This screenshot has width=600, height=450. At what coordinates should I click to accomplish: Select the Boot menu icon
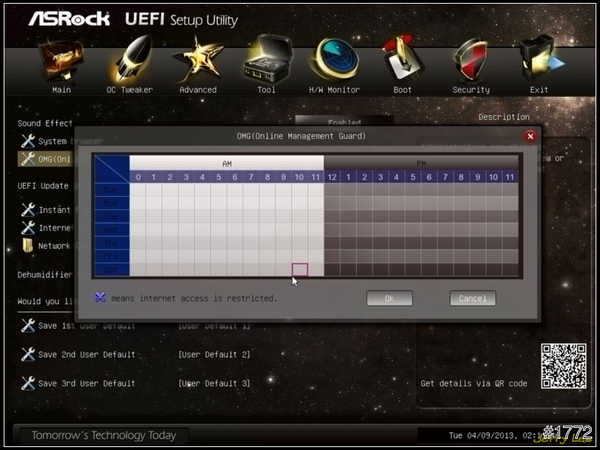(x=402, y=60)
